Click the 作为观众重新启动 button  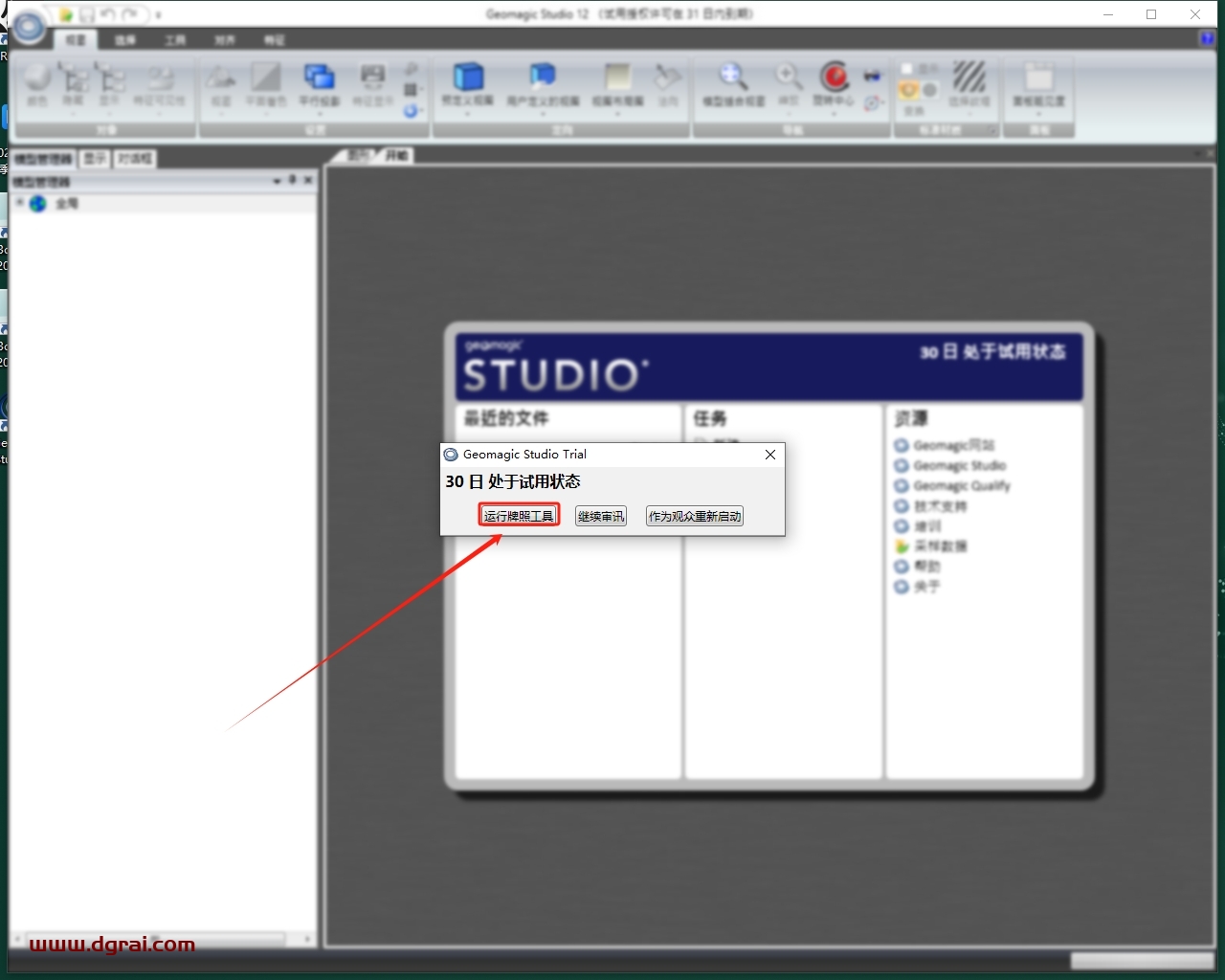[695, 516]
